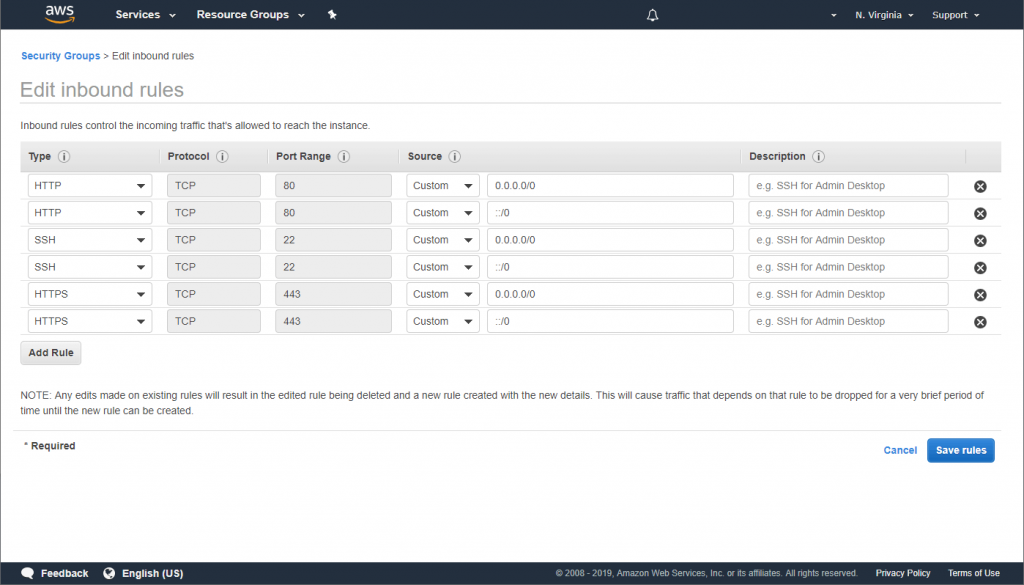Click the first rule's description field

(848, 185)
